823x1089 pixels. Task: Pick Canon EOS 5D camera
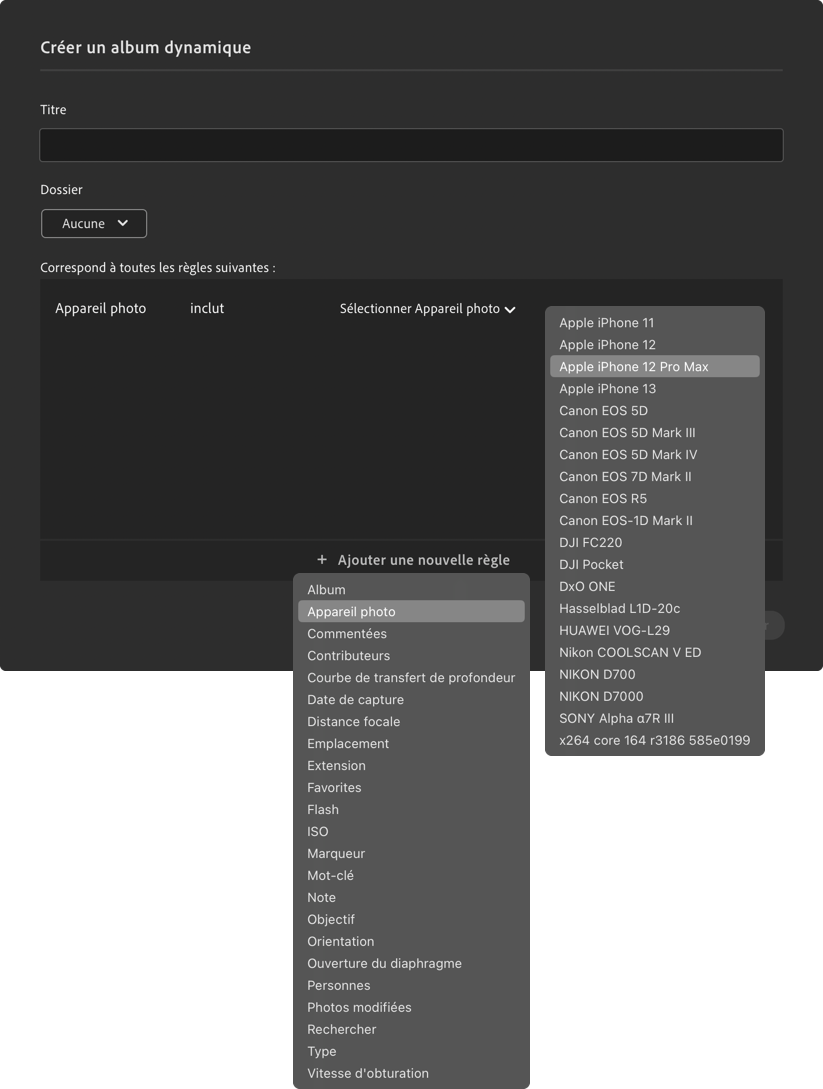[x=655, y=410]
